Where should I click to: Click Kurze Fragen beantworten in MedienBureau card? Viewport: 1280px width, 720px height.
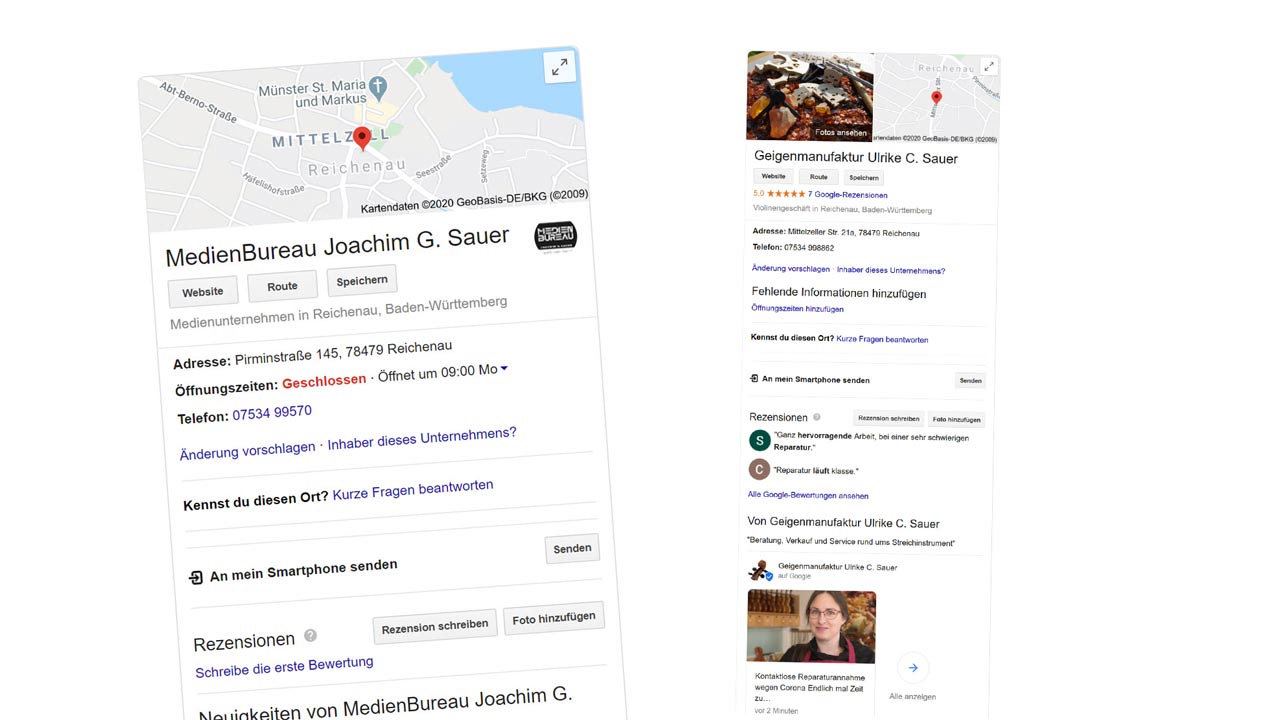[412, 490]
